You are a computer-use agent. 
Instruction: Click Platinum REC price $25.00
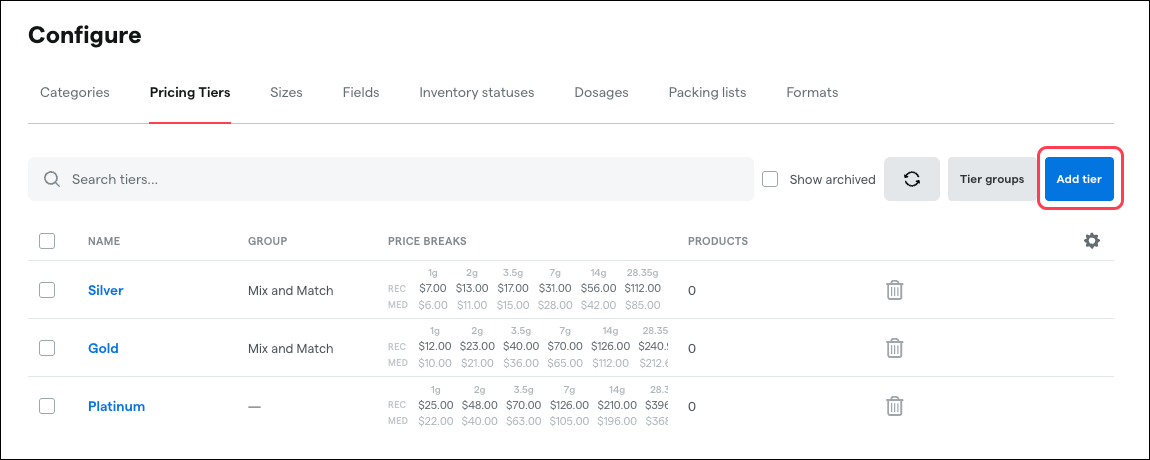tap(436, 404)
